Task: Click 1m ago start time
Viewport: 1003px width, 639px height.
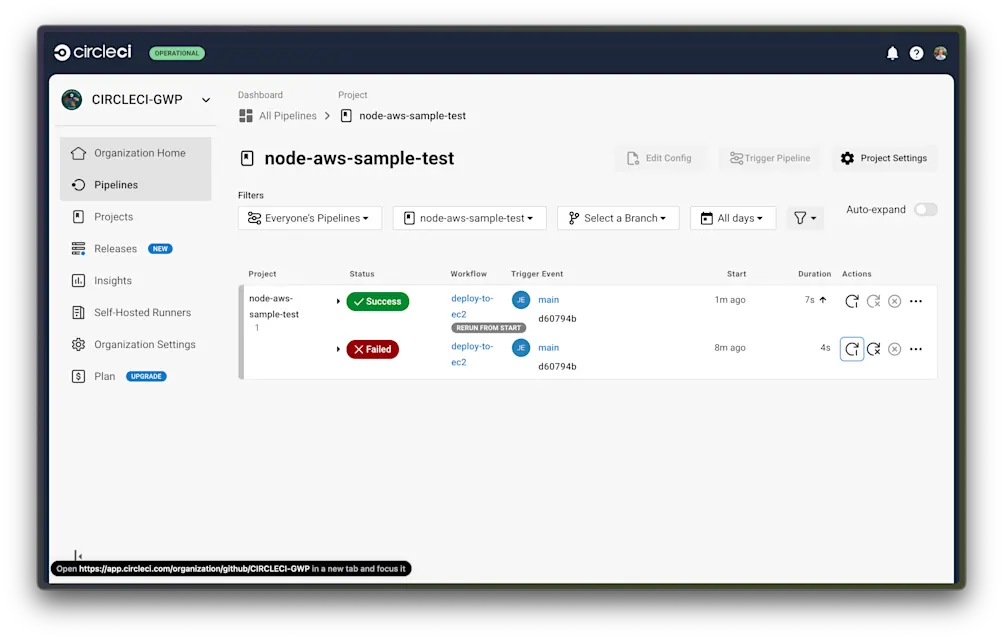Action: [730, 299]
